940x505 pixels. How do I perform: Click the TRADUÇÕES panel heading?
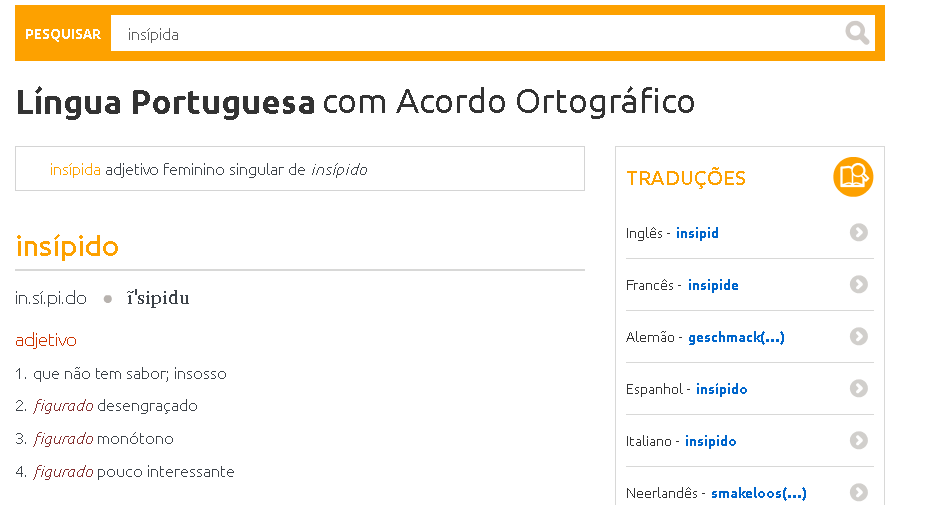click(686, 178)
